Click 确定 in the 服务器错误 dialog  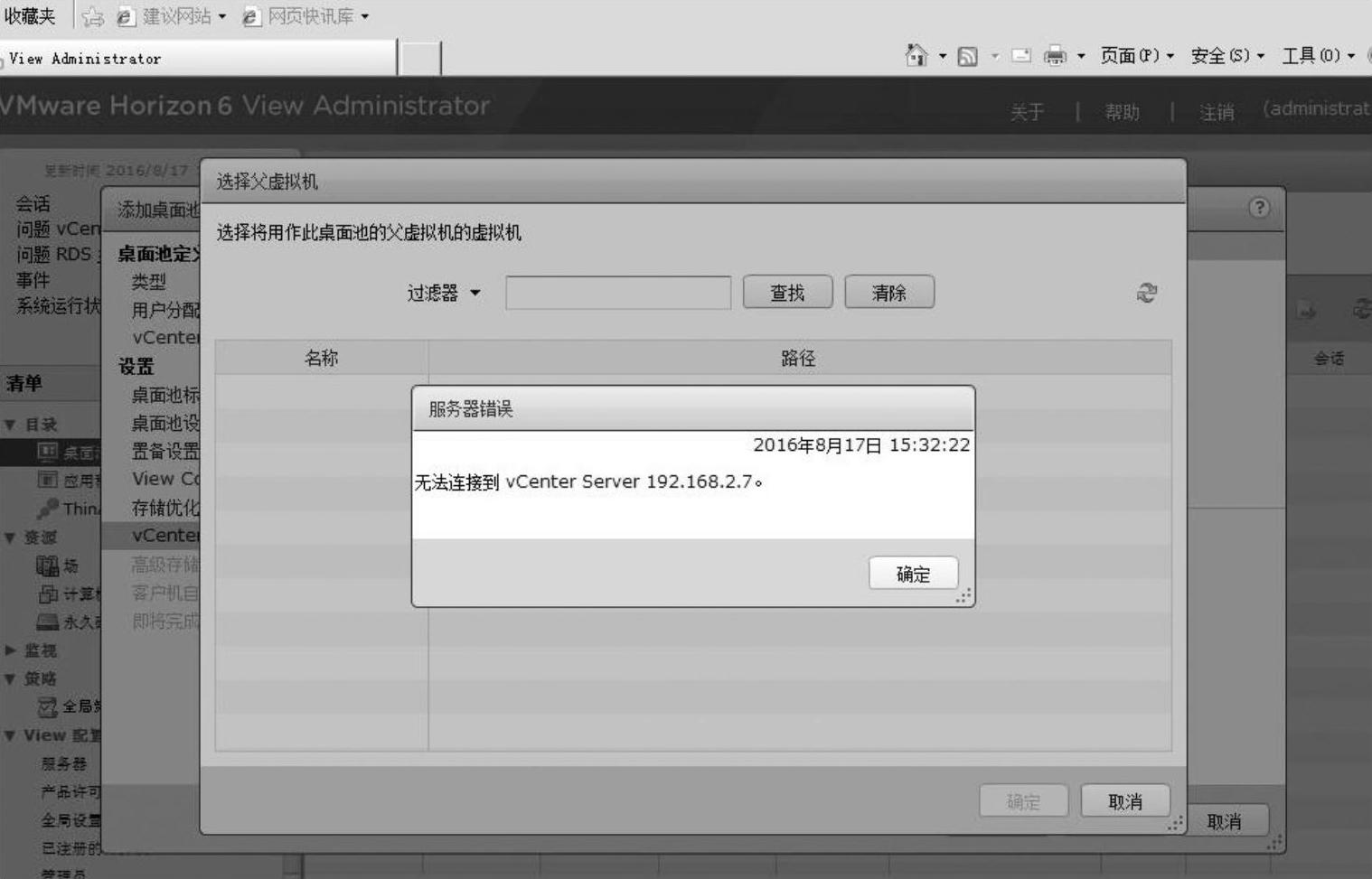[913, 574]
